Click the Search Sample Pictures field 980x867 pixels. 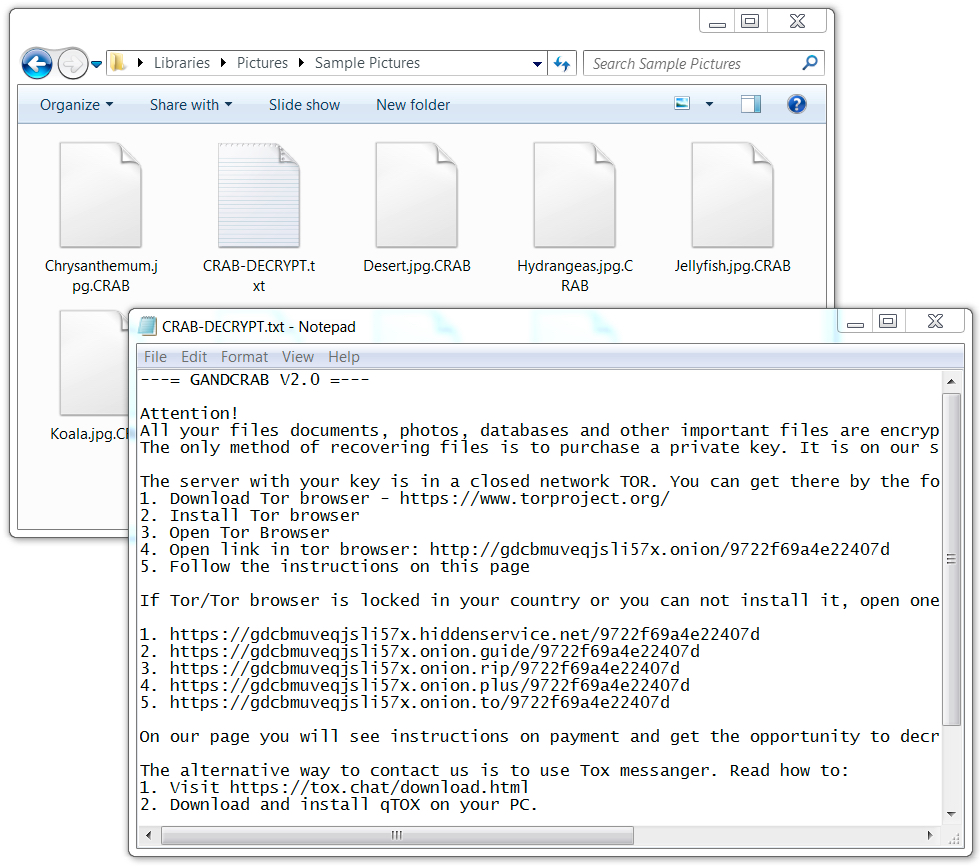pos(703,64)
